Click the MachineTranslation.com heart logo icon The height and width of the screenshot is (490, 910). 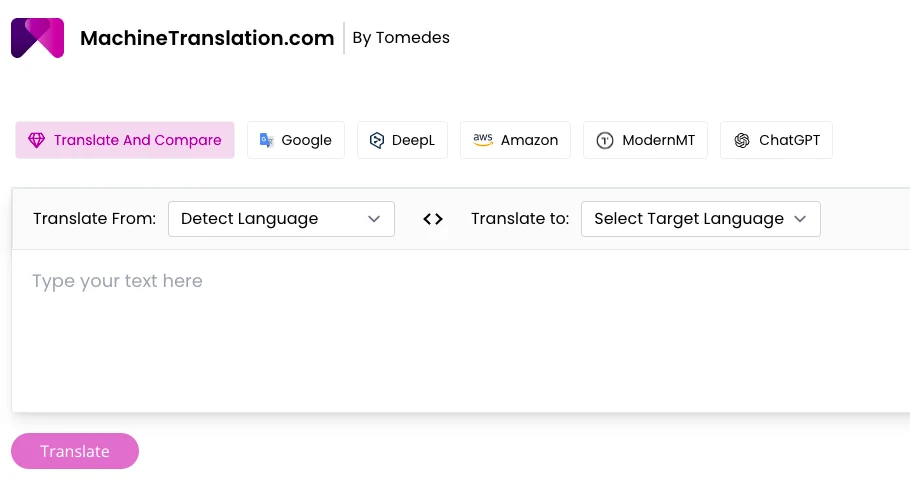click(x=37, y=38)
